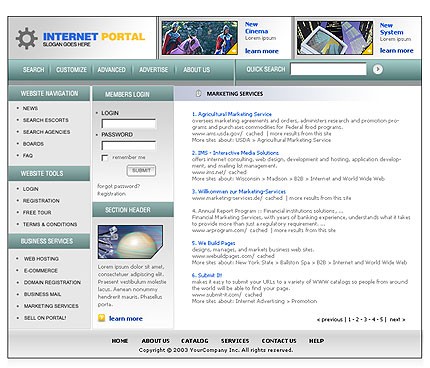Open Domain Registration link
Viewport: 430px width, 368px height.
[52, 282]
